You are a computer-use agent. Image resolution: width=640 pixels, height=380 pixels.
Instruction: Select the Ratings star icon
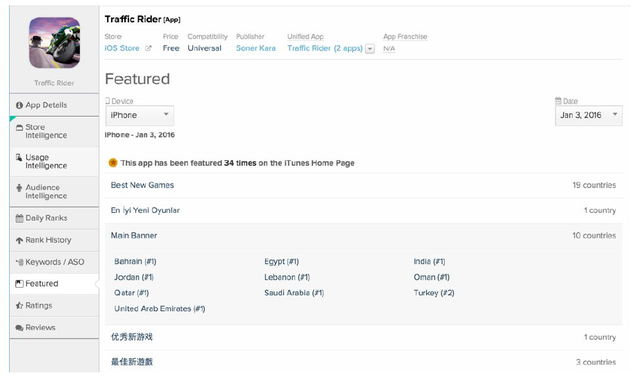pos(19,306)
